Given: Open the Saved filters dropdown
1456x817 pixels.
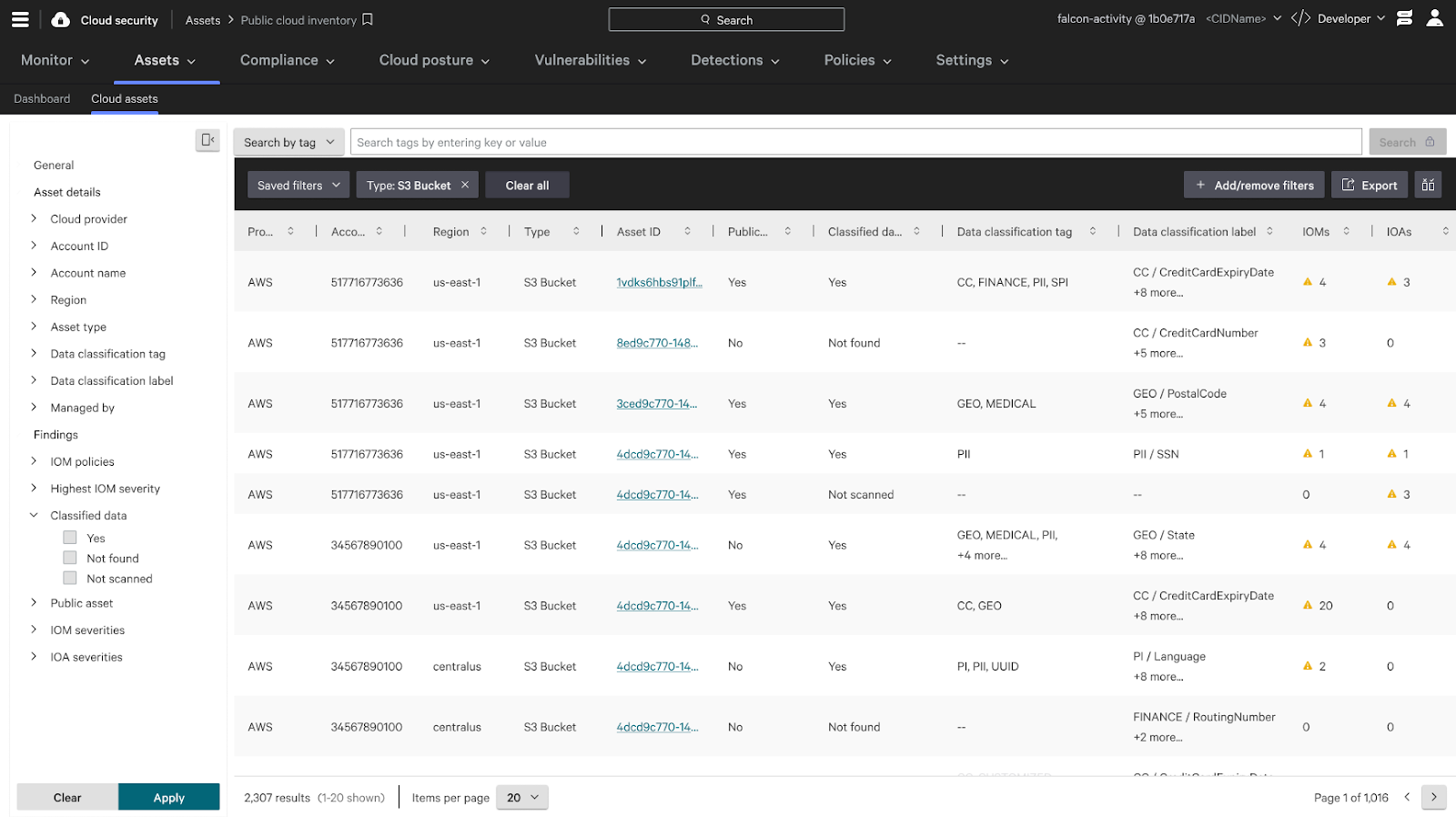Looking at the screenshot, I should coord(298,185).
